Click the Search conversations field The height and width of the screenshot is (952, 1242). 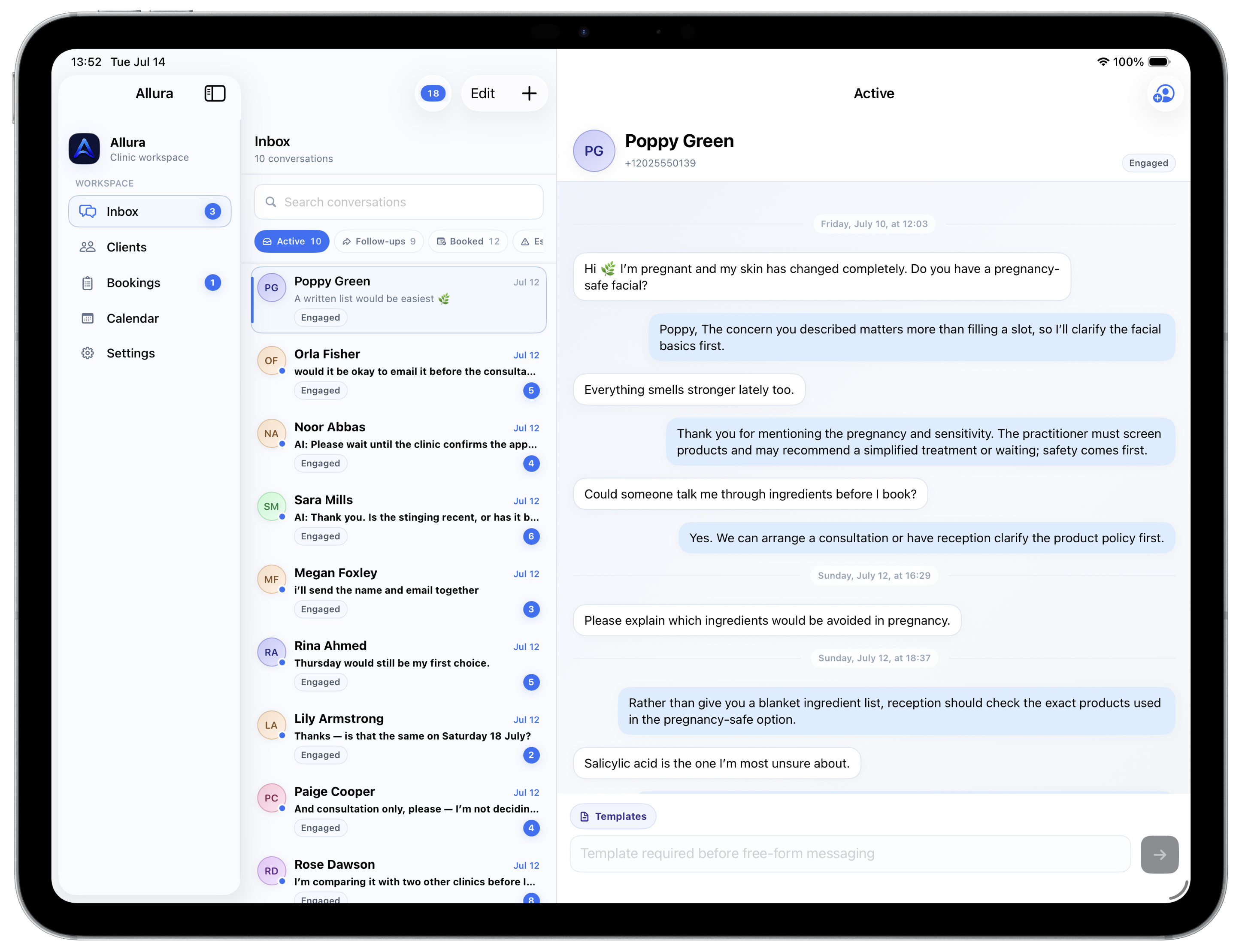tap(399, 202)
